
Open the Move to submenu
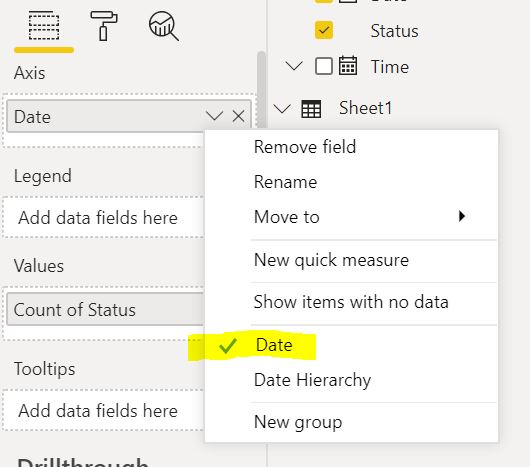pyautogui.click(x=352, y=217)
